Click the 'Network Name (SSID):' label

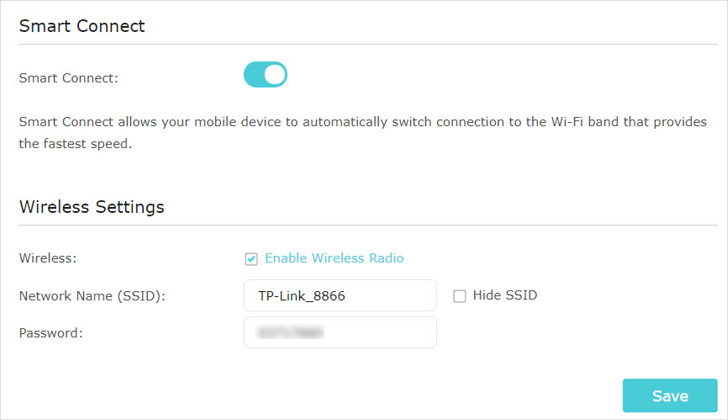click(x=92, y=296)
